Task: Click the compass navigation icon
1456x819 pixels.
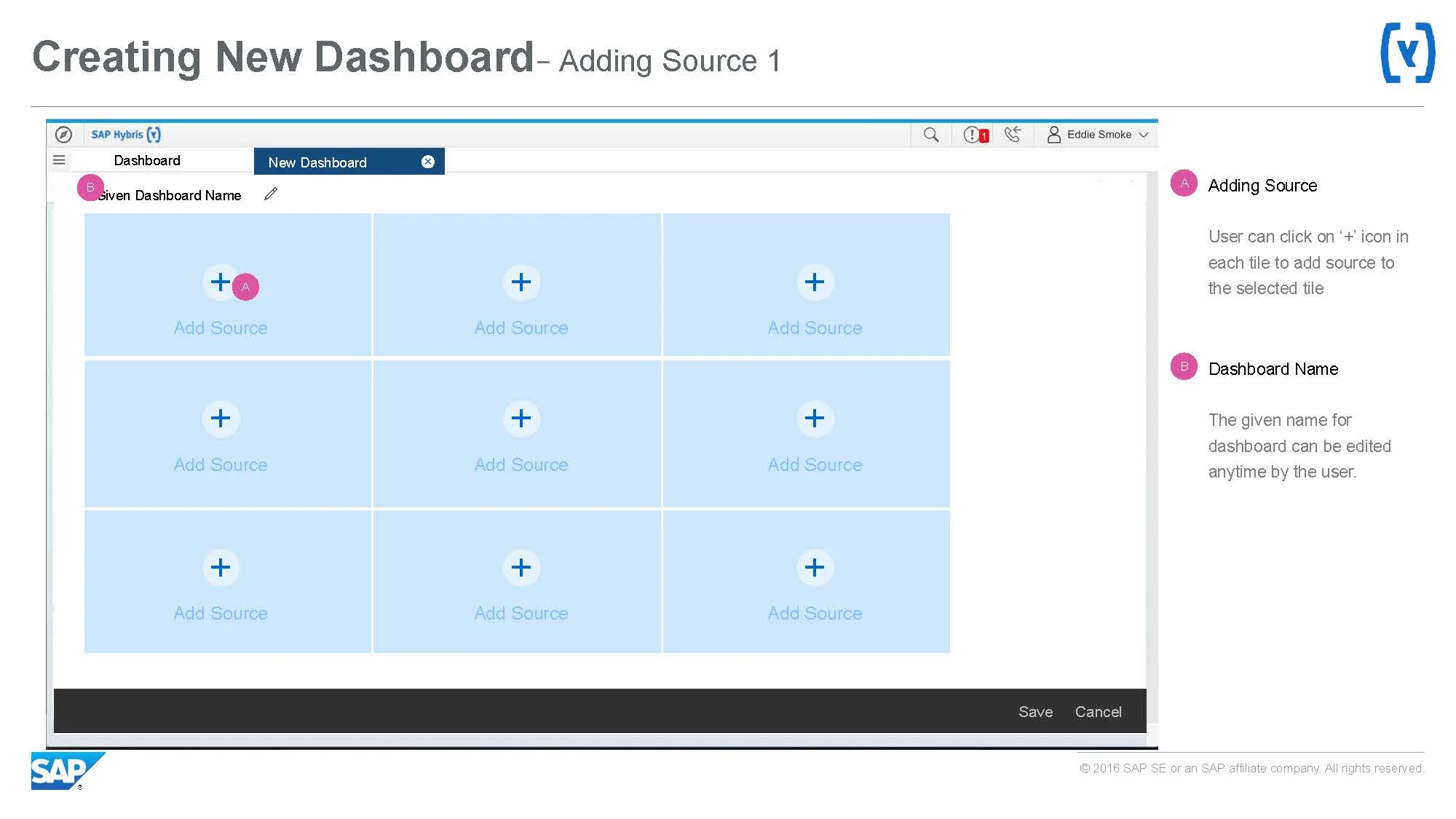Action: point(63,135)
